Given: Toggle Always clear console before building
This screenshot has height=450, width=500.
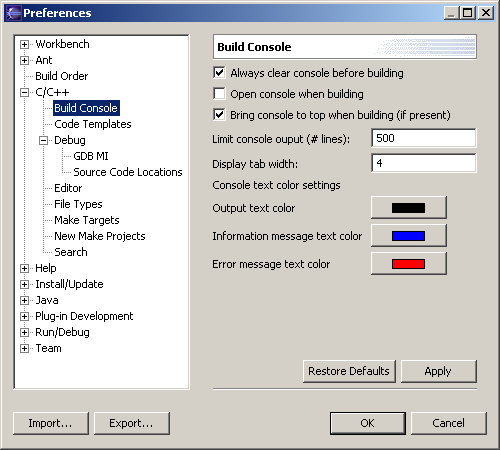Looking at the screenshot, I should click(x=219, y=73).
